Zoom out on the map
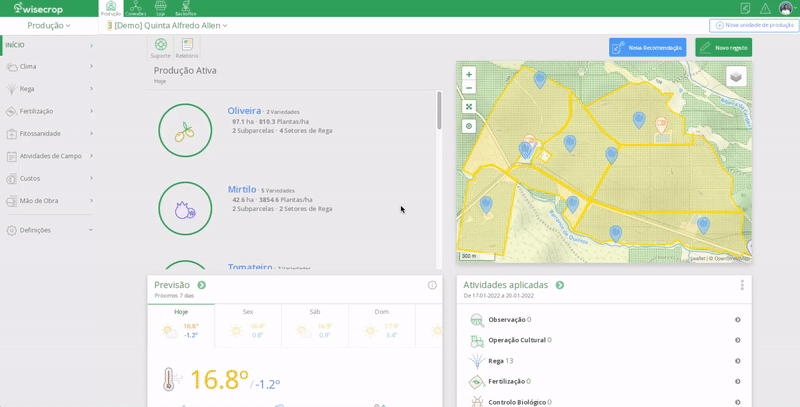Screen dimensions: 800x407 [x=469, y=88]
